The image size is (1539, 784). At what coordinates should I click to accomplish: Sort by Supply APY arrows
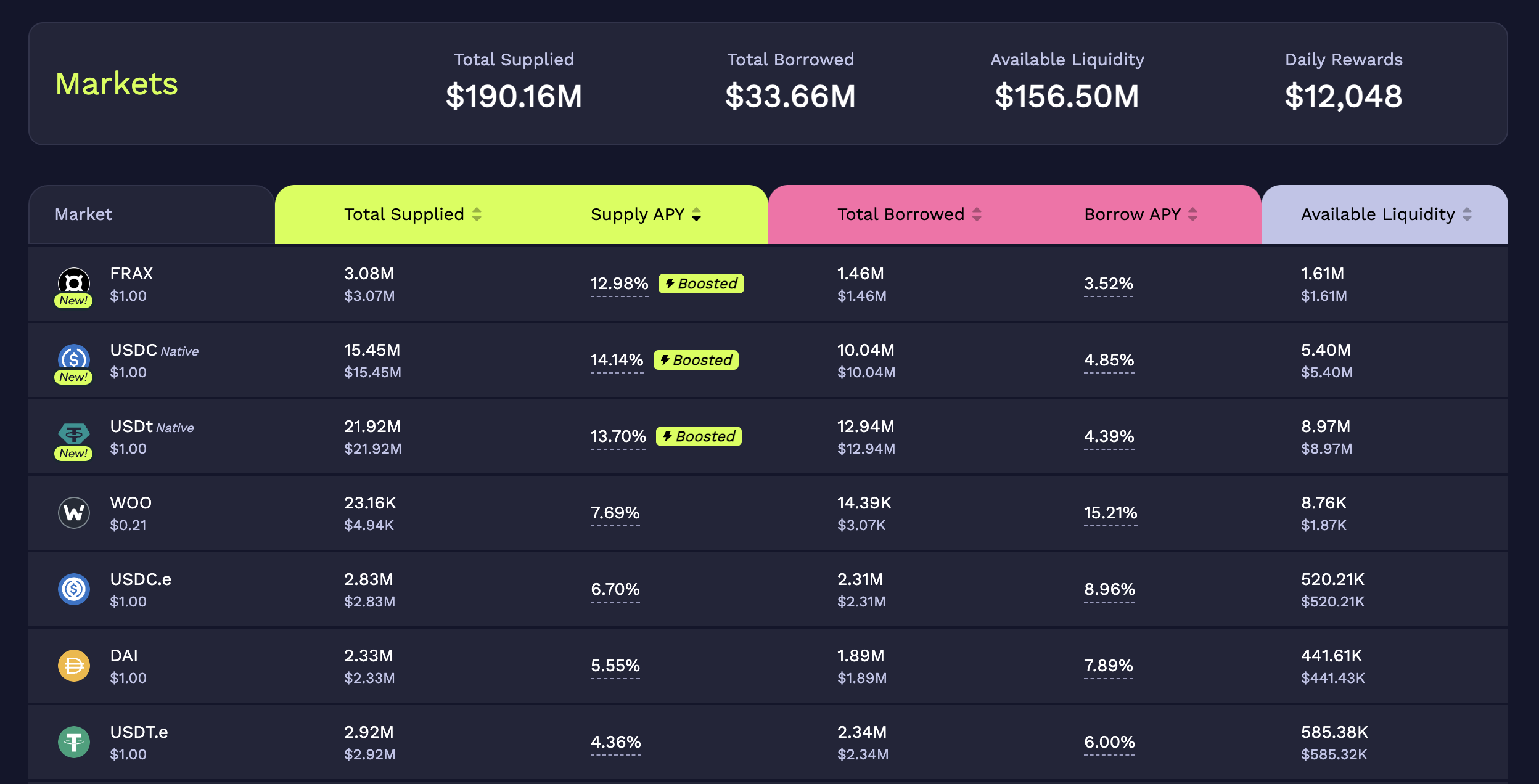click(696, 214)
